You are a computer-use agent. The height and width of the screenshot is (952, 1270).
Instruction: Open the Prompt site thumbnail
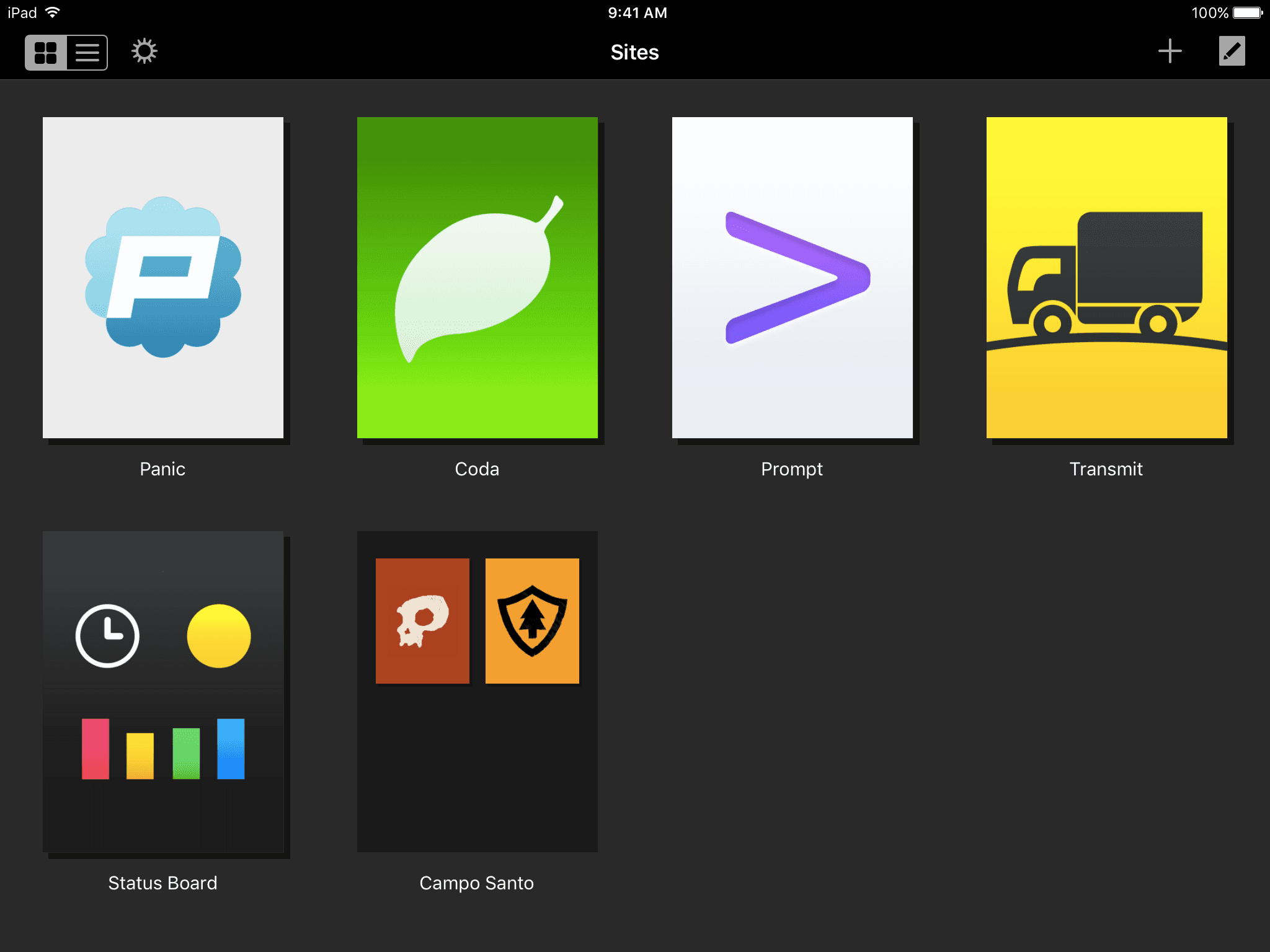[x=792, y=278]
